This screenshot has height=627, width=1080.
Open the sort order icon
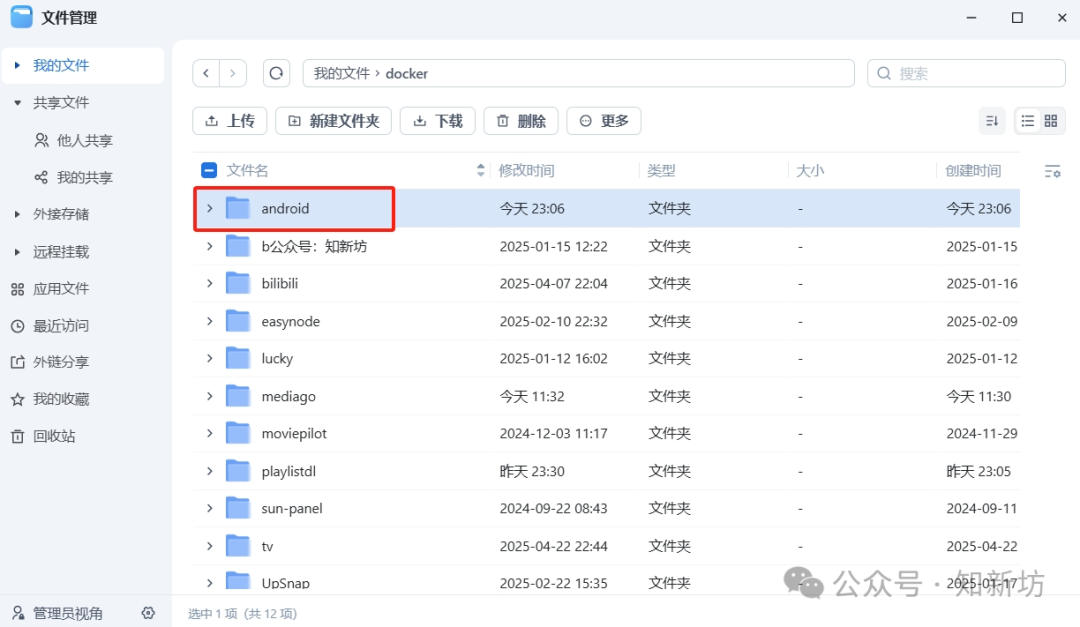pos(991,120)
